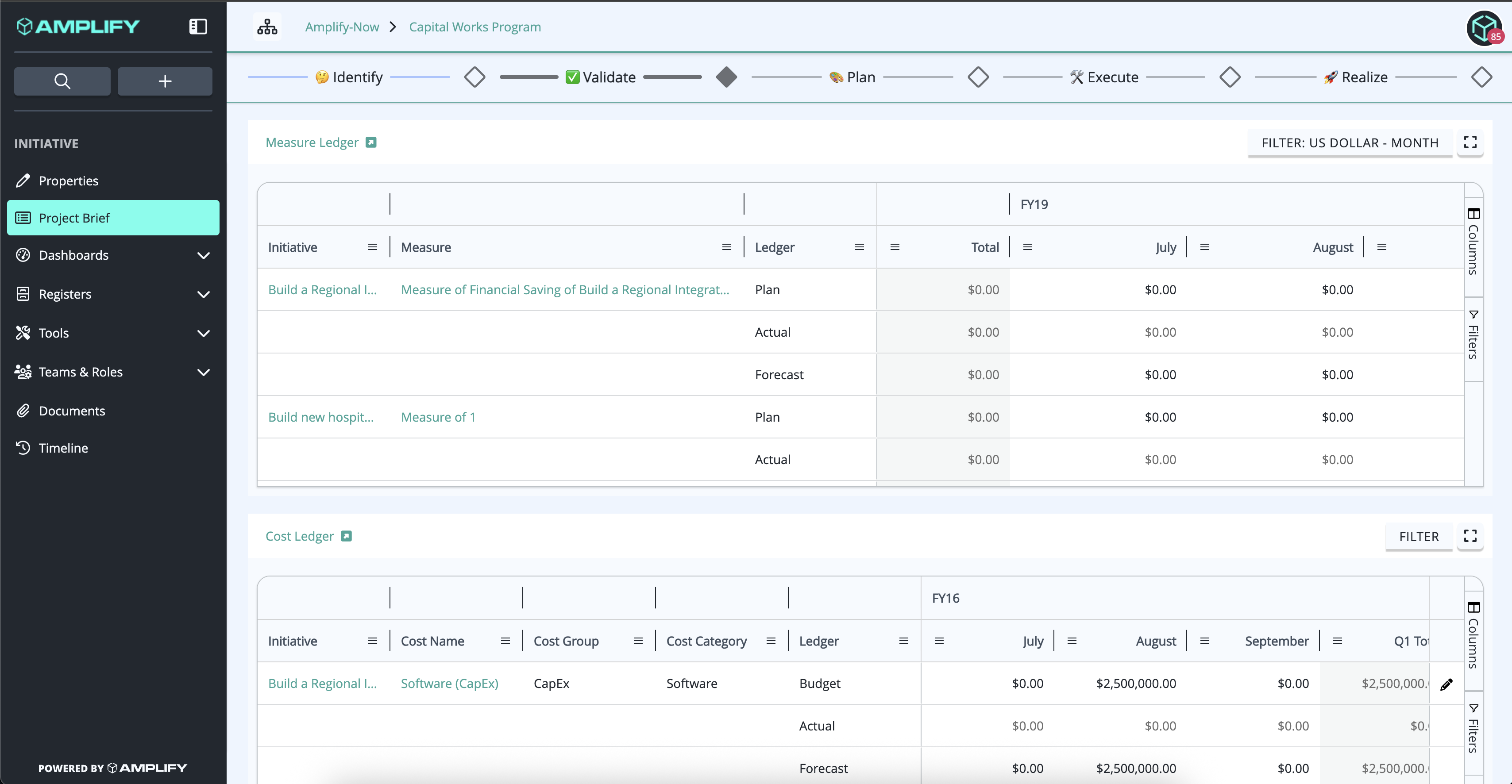Image resolution: width=1512 pixels, height=784 pixels.
Task: Open Cost Ledger's Ledger column menu
Action: (904, 641)
